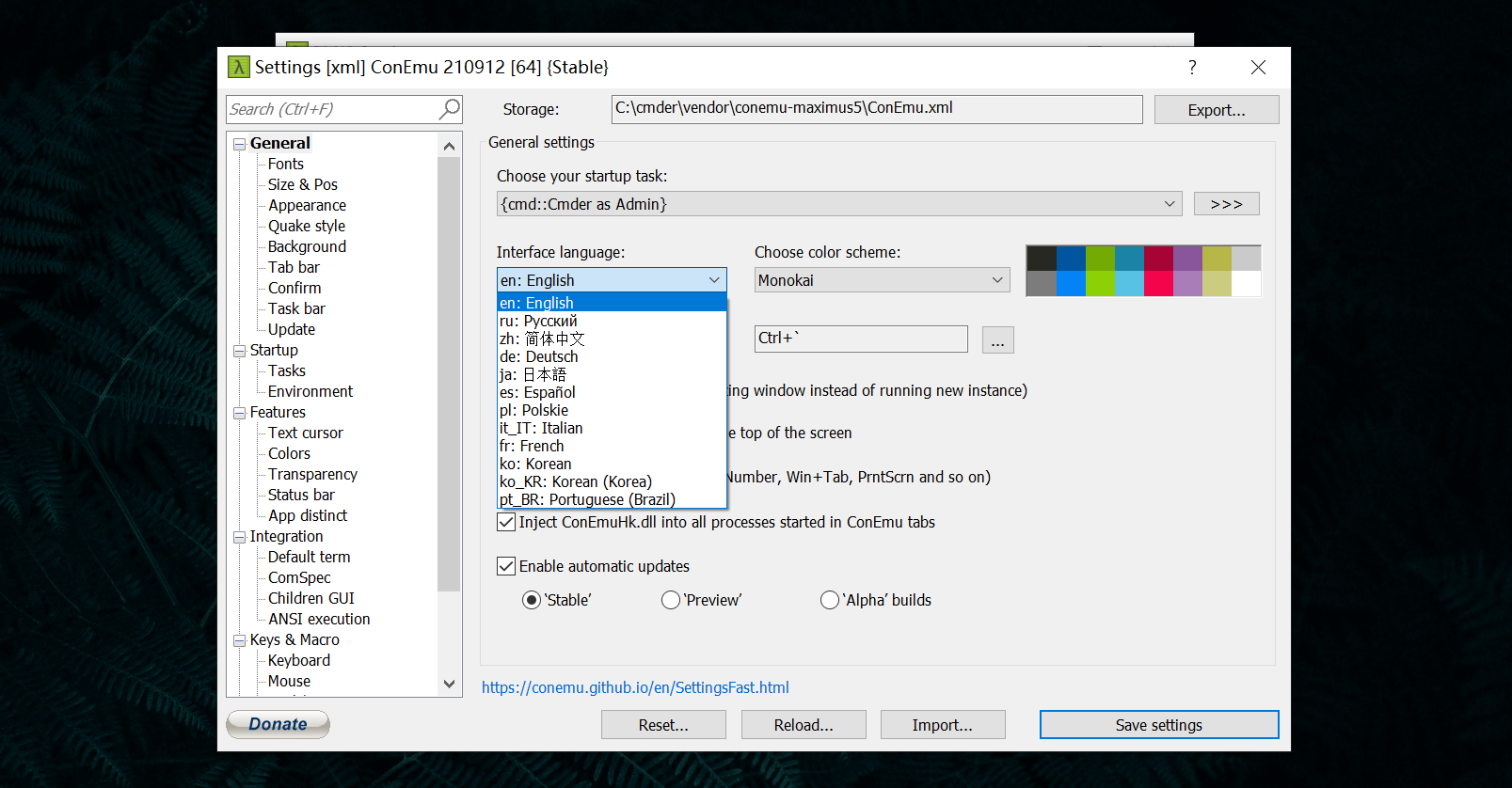Choose de: Deutsch from language list
The image size is (1512, 788).
pos(612,356)
